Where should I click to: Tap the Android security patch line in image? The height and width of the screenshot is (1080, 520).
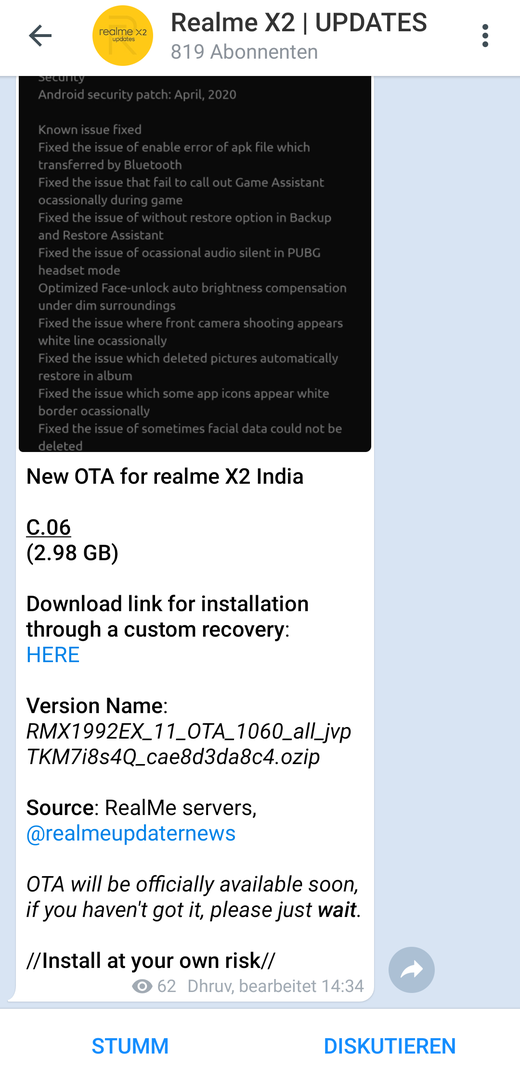point(137,94)
